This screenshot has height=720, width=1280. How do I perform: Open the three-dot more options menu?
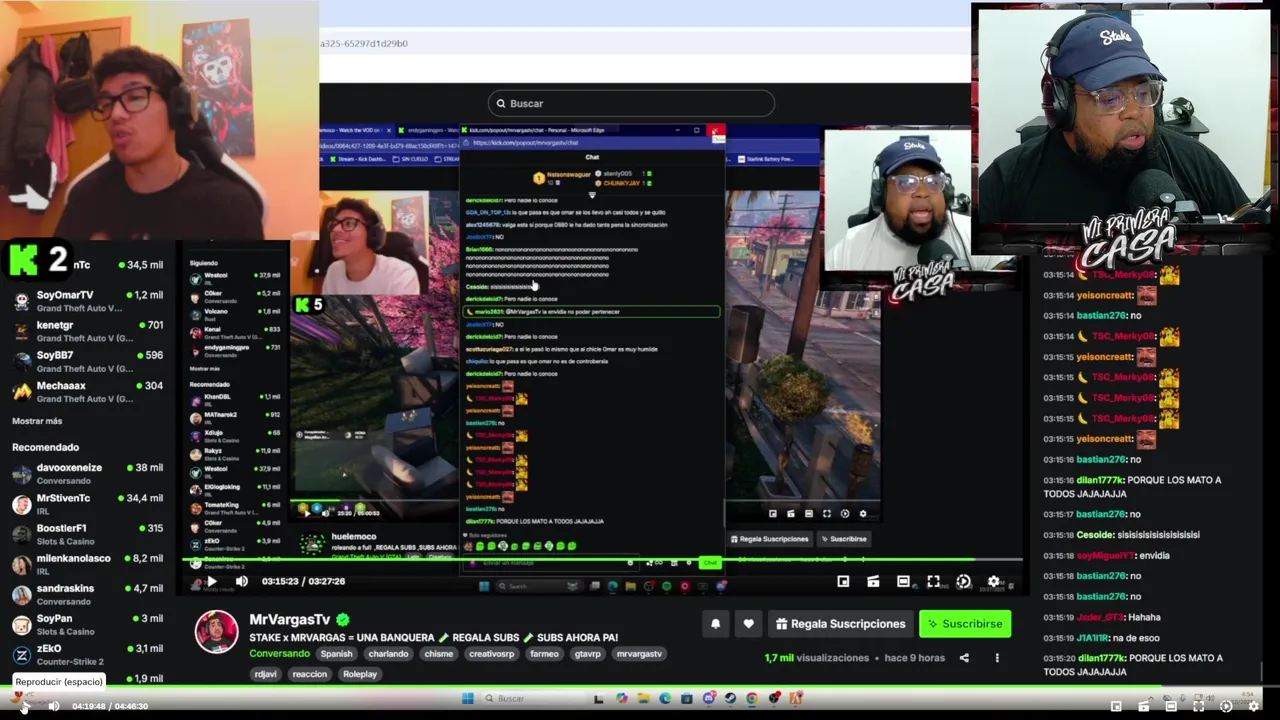997,658
